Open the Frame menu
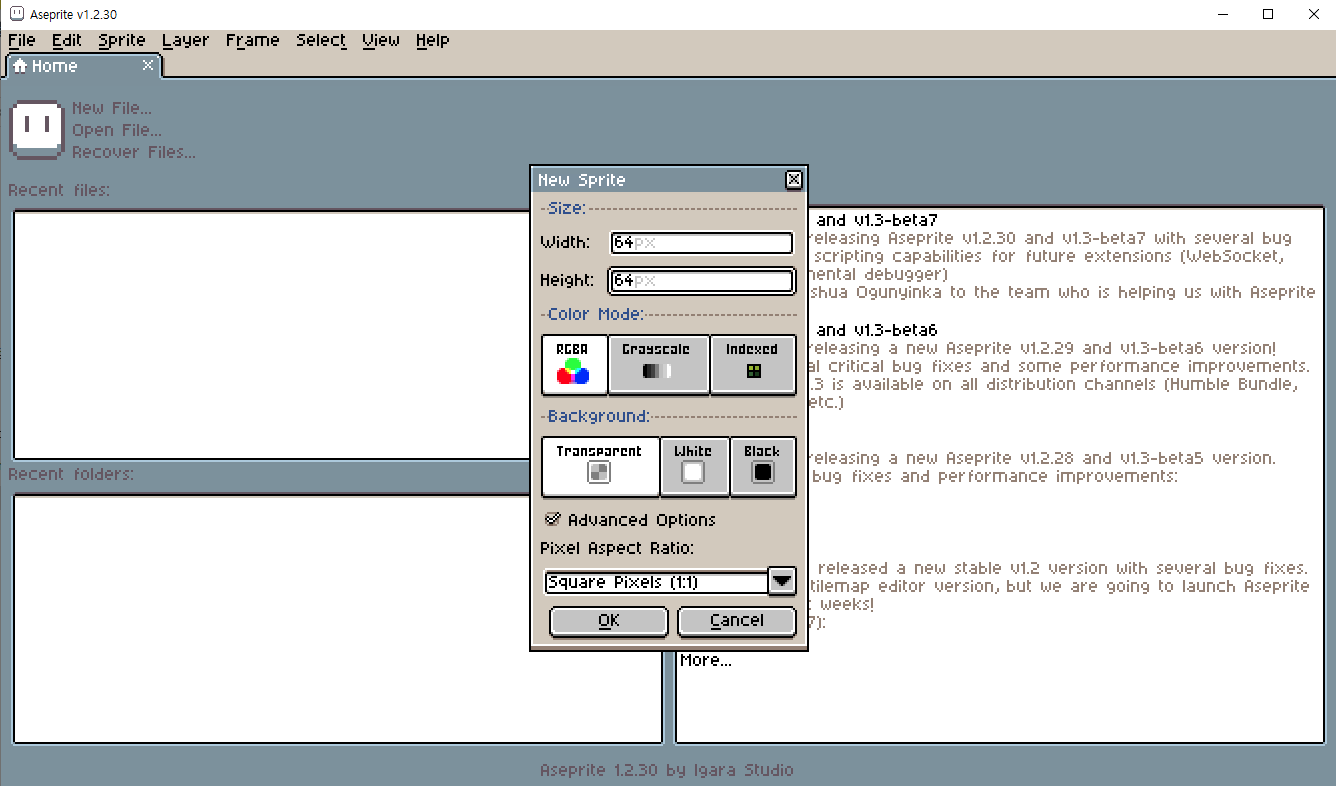The height and width of the screenshot is (786, 1336). pyautogui.click(x=253, y=40)
